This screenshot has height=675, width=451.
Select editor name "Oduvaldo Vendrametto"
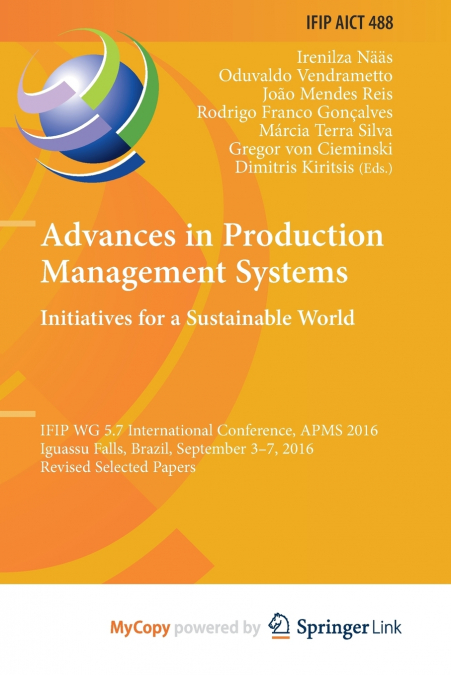pyautogui.click(x=306, y=76)
